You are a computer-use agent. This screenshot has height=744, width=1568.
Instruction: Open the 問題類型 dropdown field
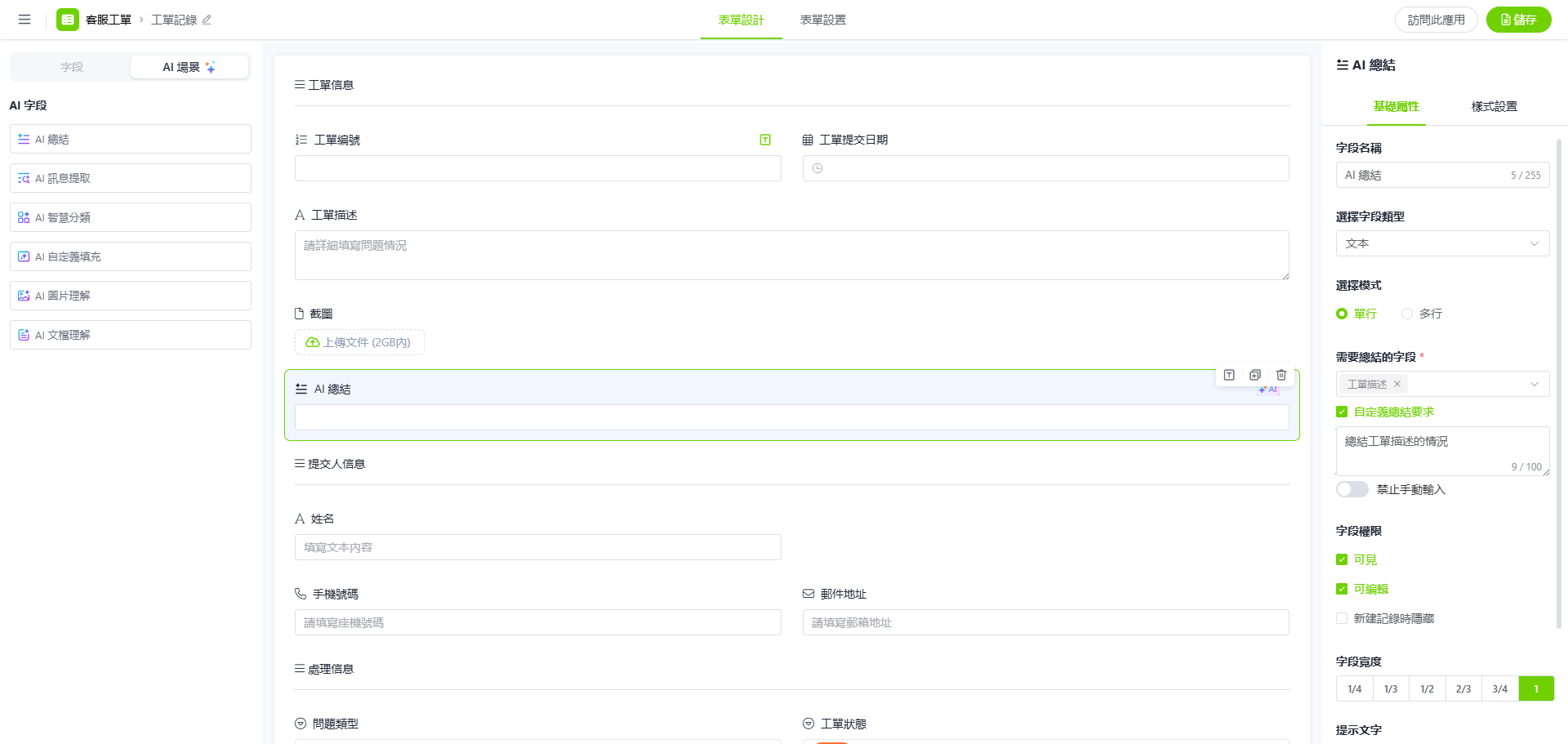[x=537, y=740]
